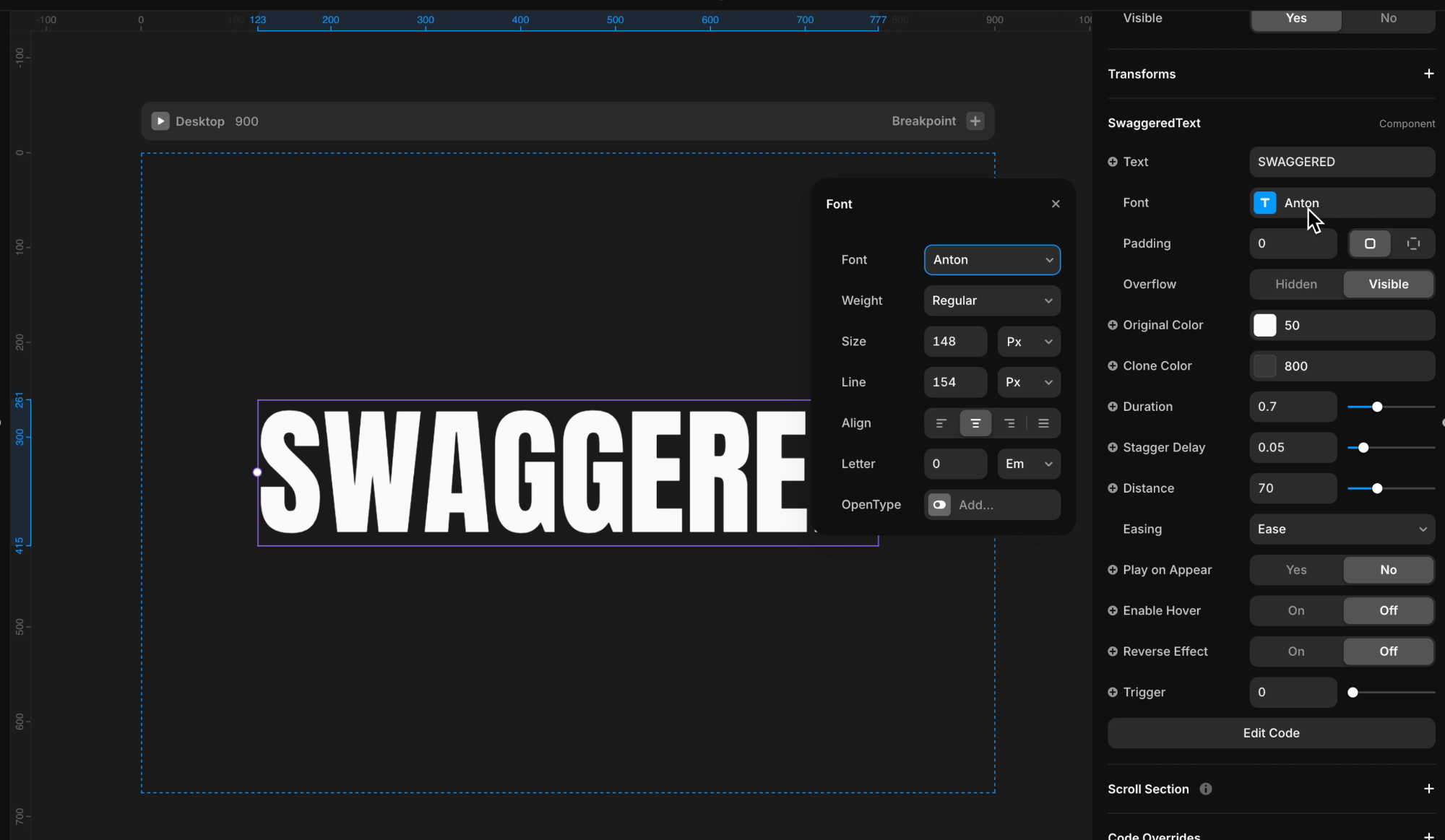1445x840 pixels.
Task: Select justify text alignment icon
Action: [1043, 423]
